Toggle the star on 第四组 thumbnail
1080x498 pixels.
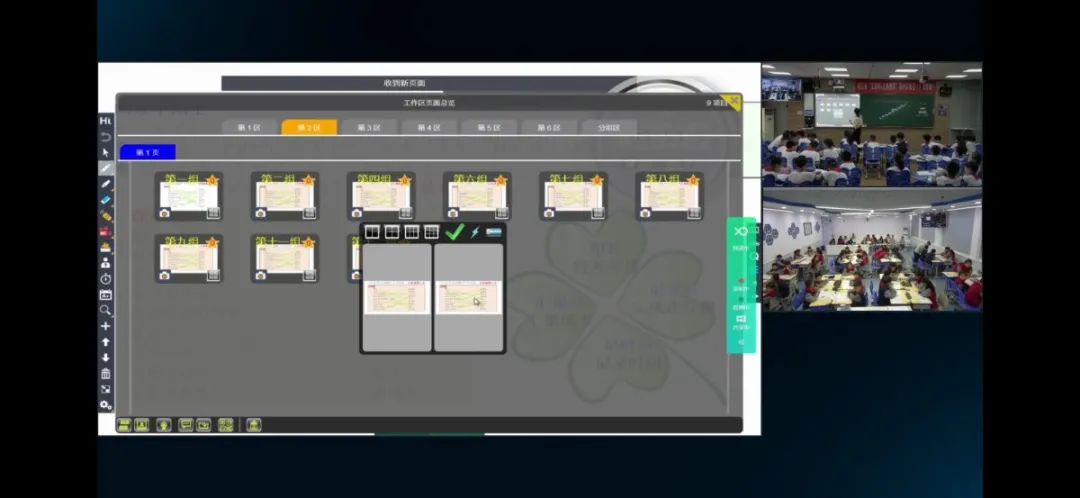click(402, 181)
